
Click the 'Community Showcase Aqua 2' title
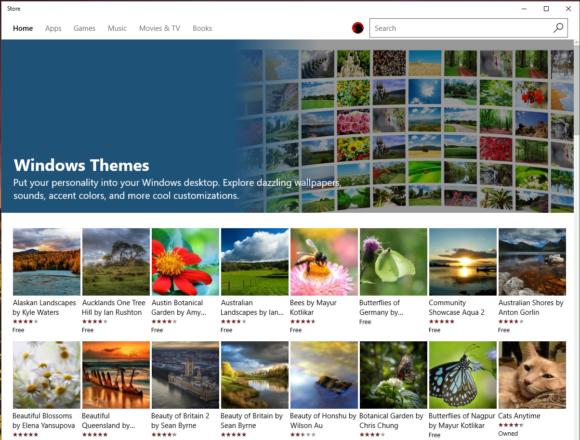point(456,307)
